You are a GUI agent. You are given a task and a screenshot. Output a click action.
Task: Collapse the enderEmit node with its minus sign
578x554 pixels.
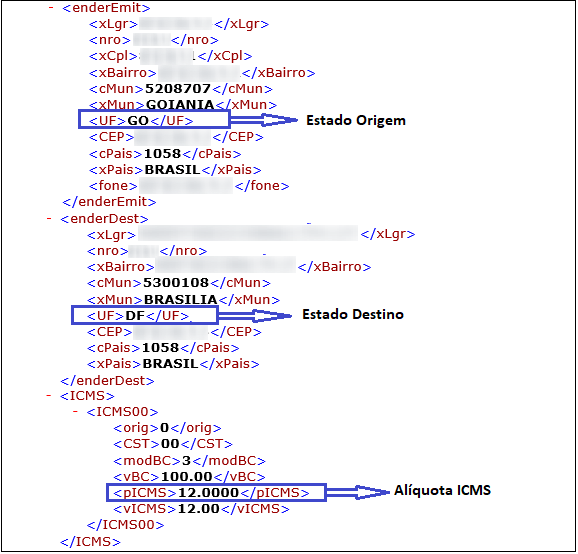[51, 7]
